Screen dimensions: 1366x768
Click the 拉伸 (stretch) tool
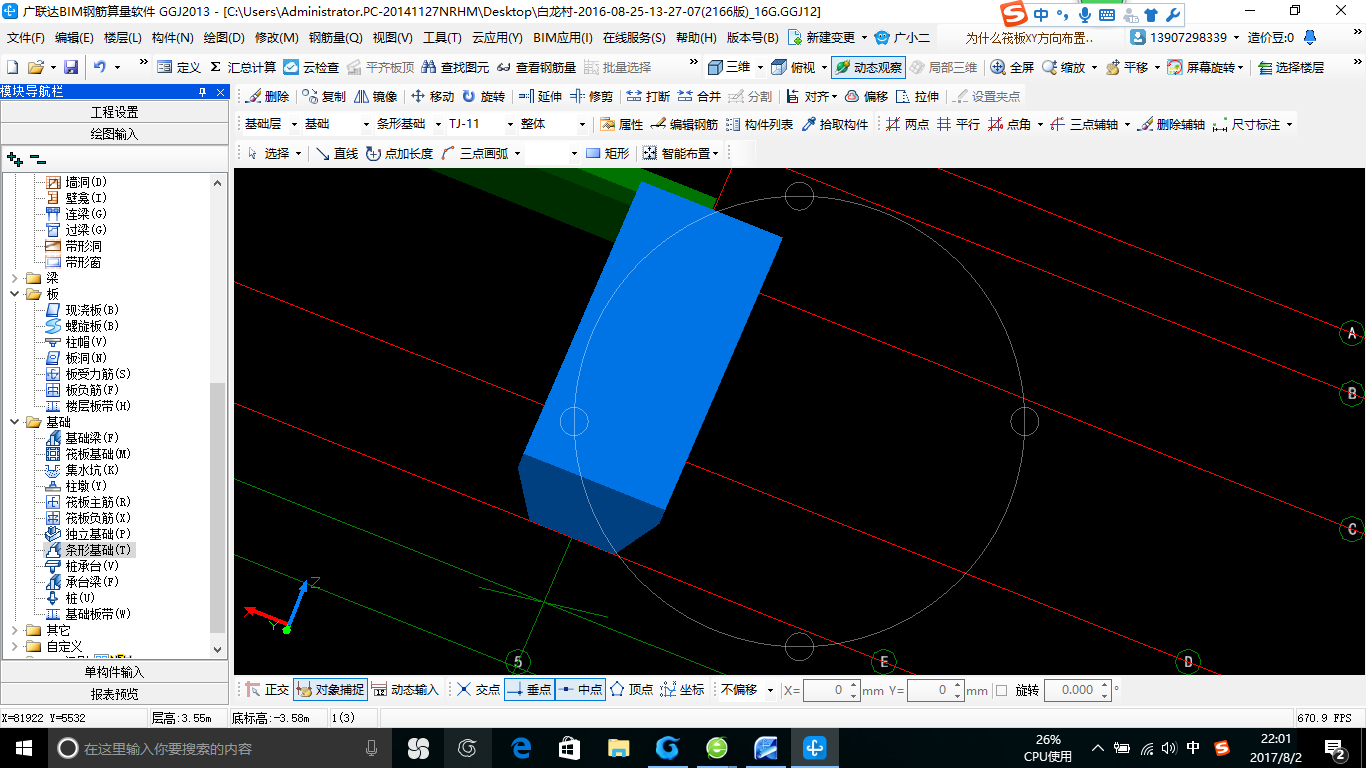918,97
